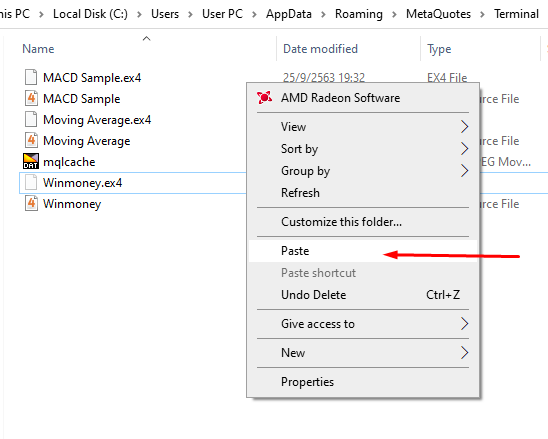This screenshot has width=548, height=439.
Task: Expand chevron after Roaming breadcrumb
Action: 394,14
